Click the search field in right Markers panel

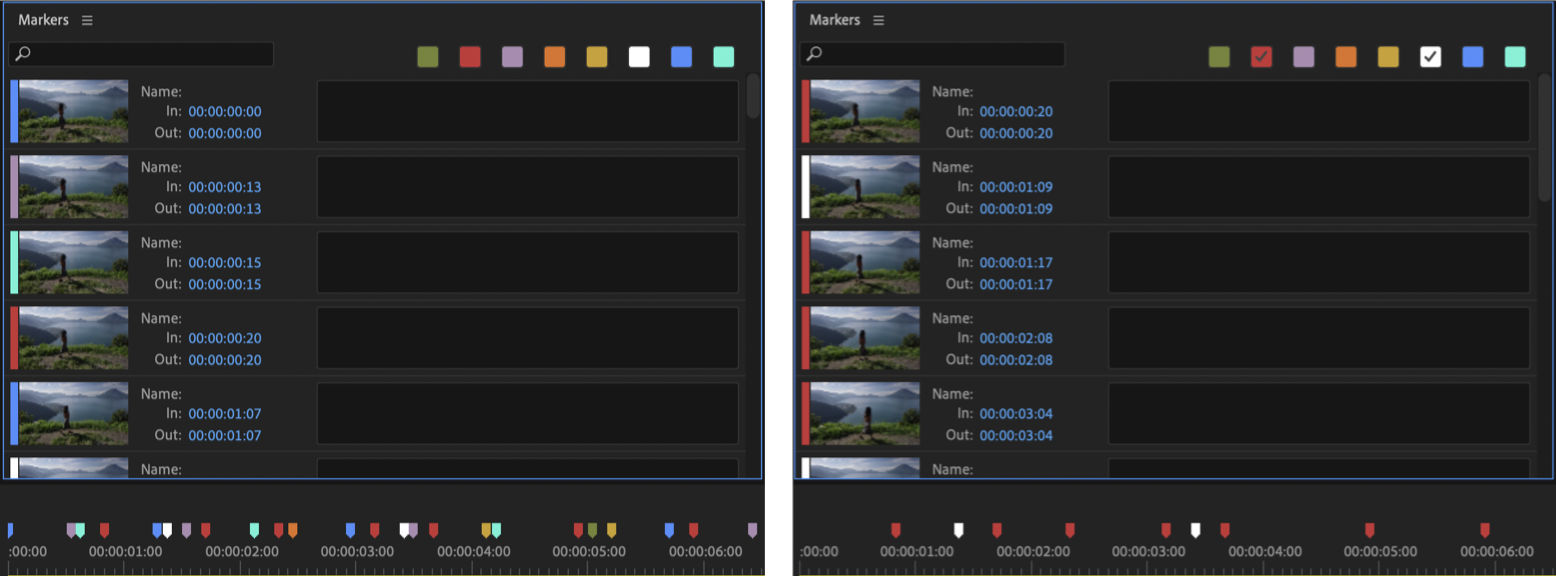pos(932,54)
